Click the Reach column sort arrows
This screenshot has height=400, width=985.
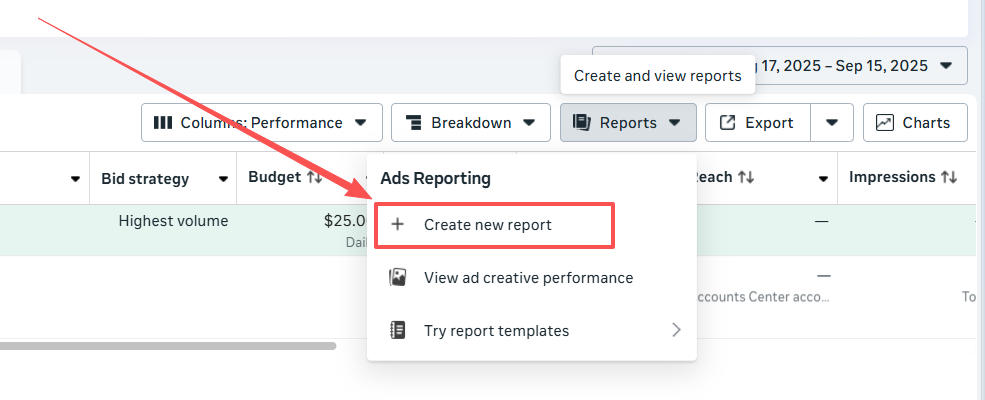746,178
